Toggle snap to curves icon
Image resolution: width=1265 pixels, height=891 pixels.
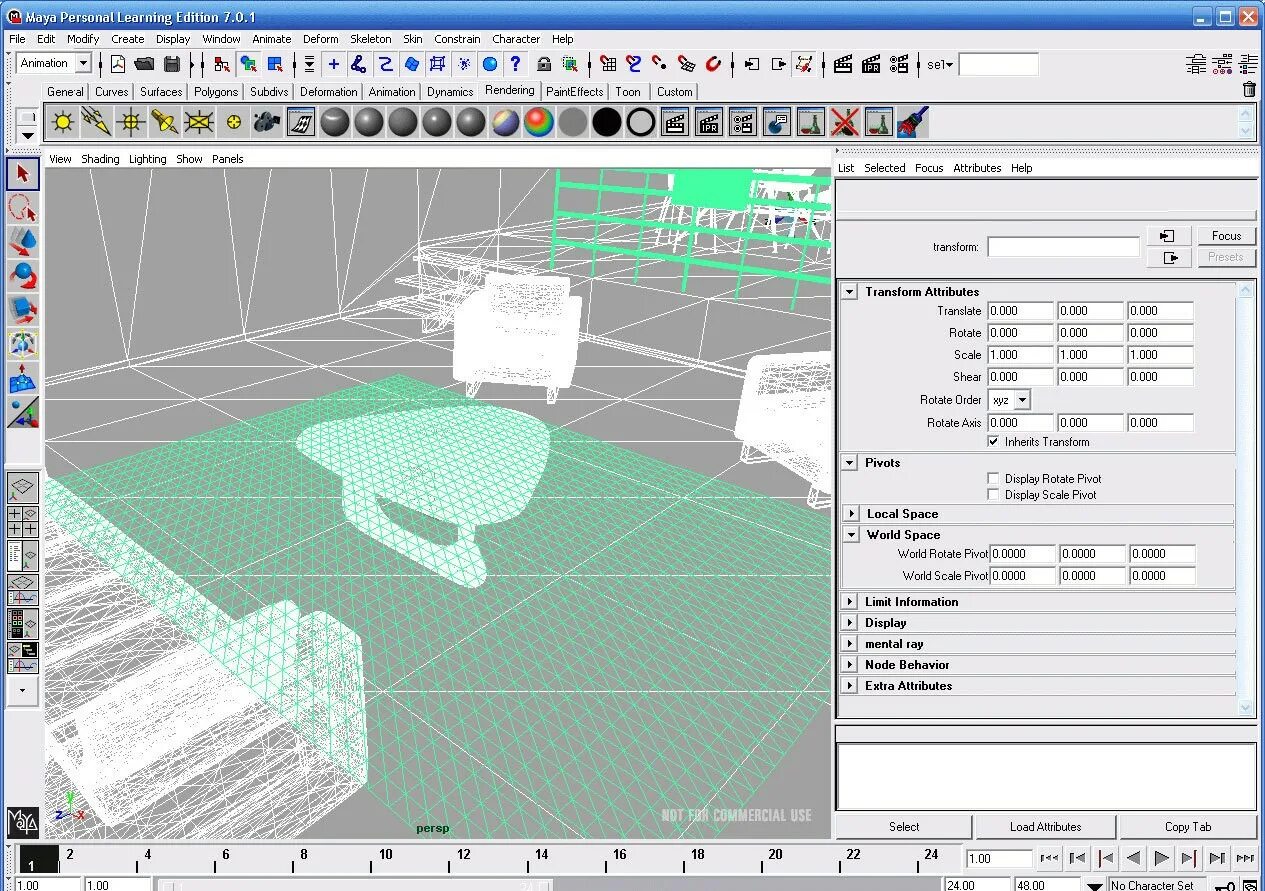(634, 64)
